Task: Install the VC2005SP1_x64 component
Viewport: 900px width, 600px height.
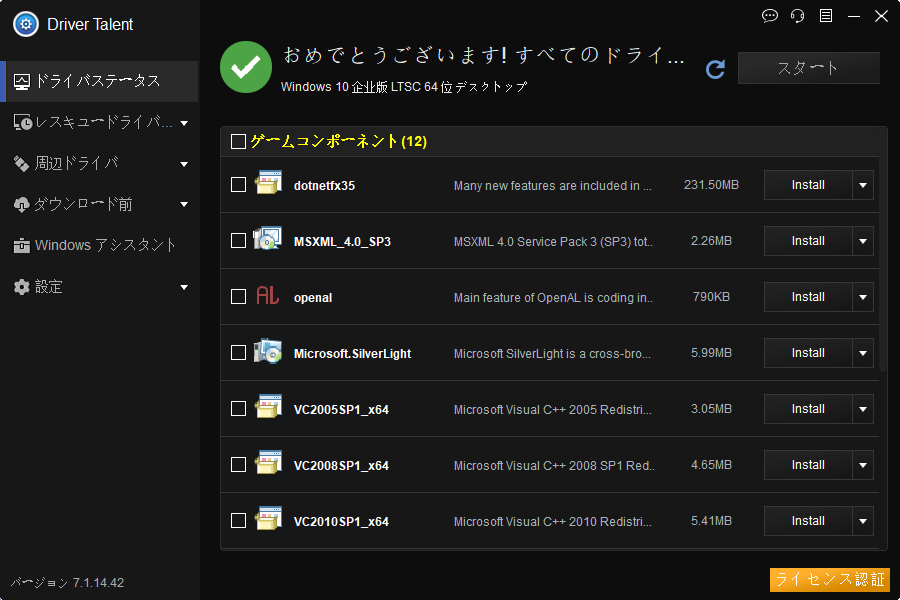Action: (x=808, y=409)
